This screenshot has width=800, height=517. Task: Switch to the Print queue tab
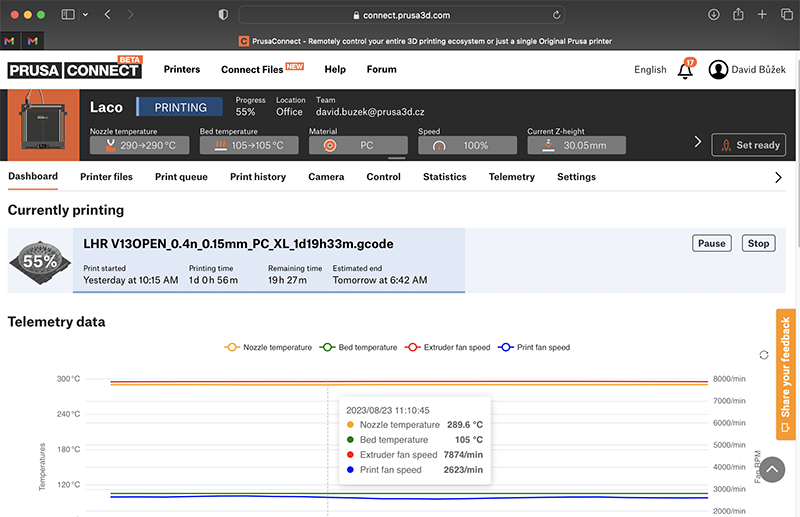pyautogui.click(x=181, y=177)
